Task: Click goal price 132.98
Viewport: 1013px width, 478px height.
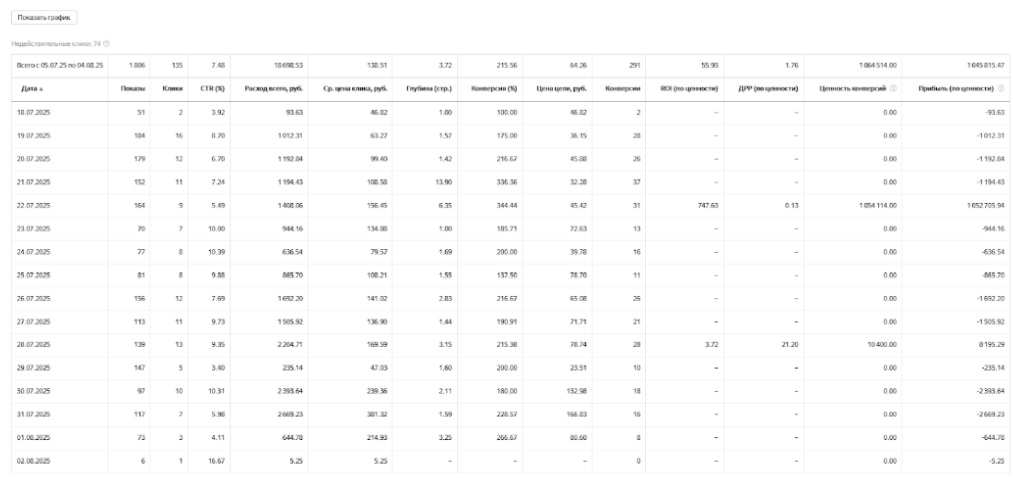Action: pyautogui.click(x=576, y=391)
